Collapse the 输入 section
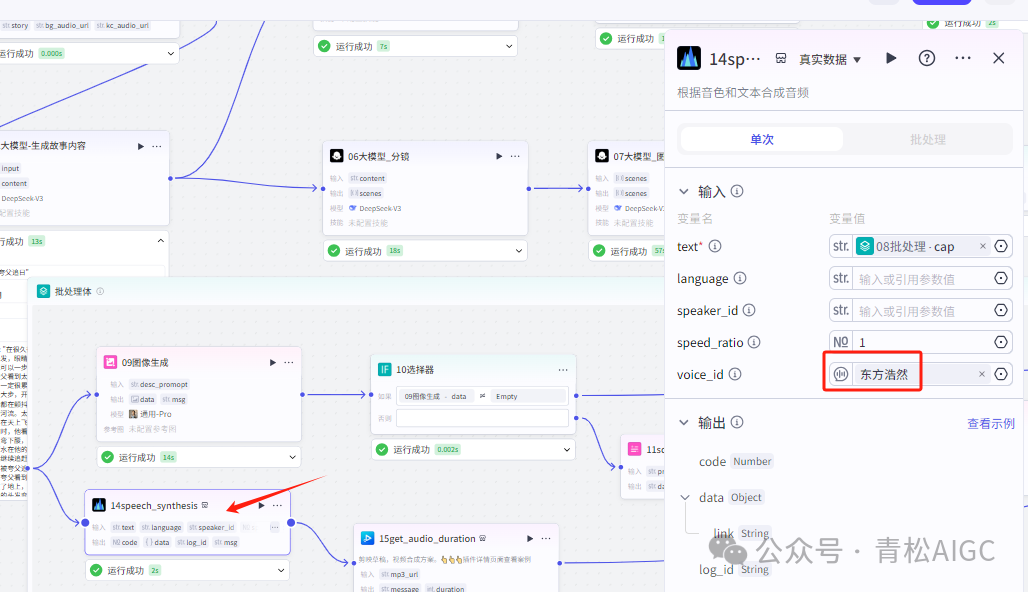This screenshot has height=592, width=1028. pos(684,191)
